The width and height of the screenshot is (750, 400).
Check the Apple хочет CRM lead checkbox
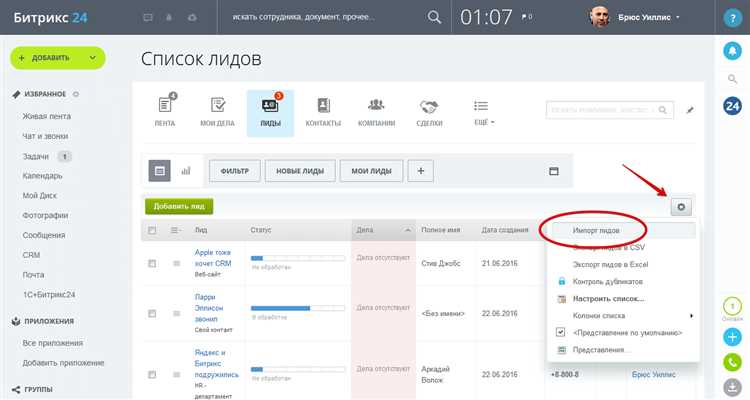[152, 263]
